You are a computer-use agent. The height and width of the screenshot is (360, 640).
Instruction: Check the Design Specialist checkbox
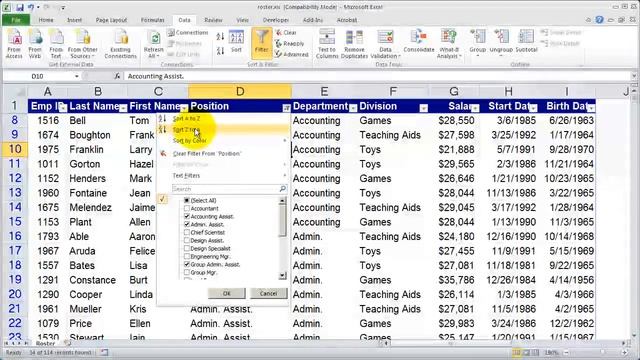click(x=187, y=248)
